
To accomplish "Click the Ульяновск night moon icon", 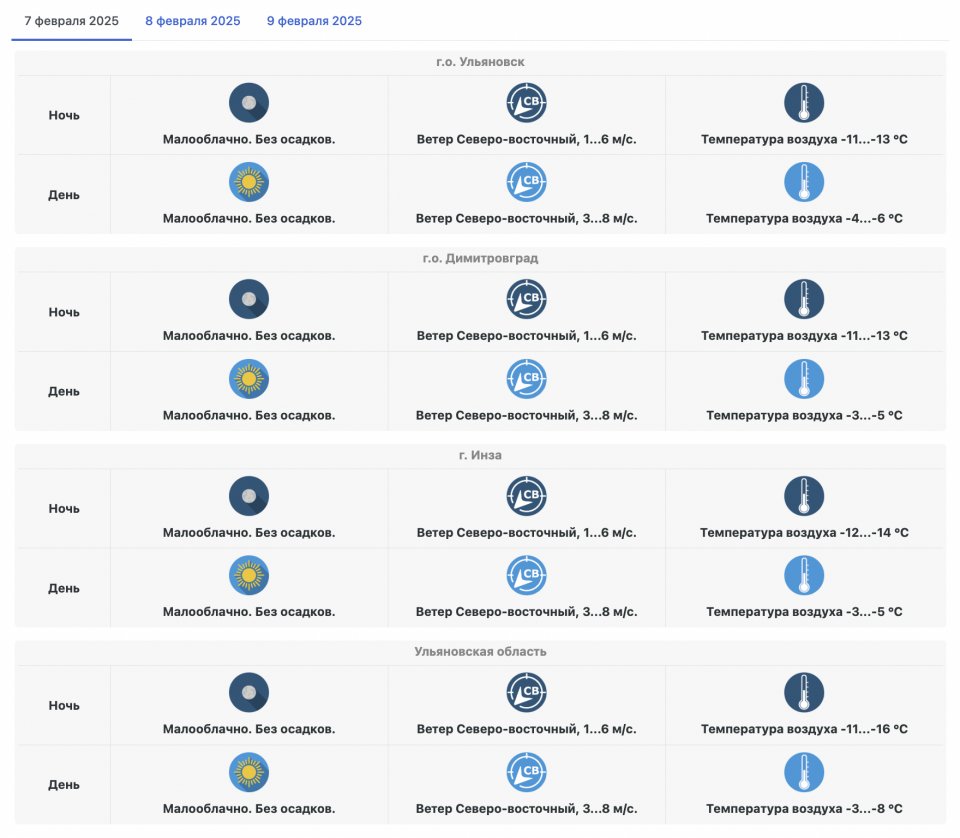I will tap(249, 103).
